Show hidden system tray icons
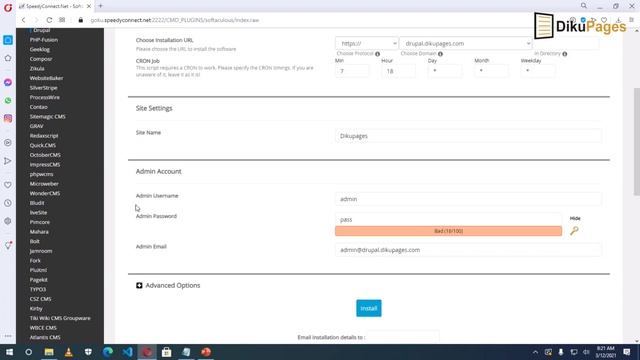 [535, 352]
